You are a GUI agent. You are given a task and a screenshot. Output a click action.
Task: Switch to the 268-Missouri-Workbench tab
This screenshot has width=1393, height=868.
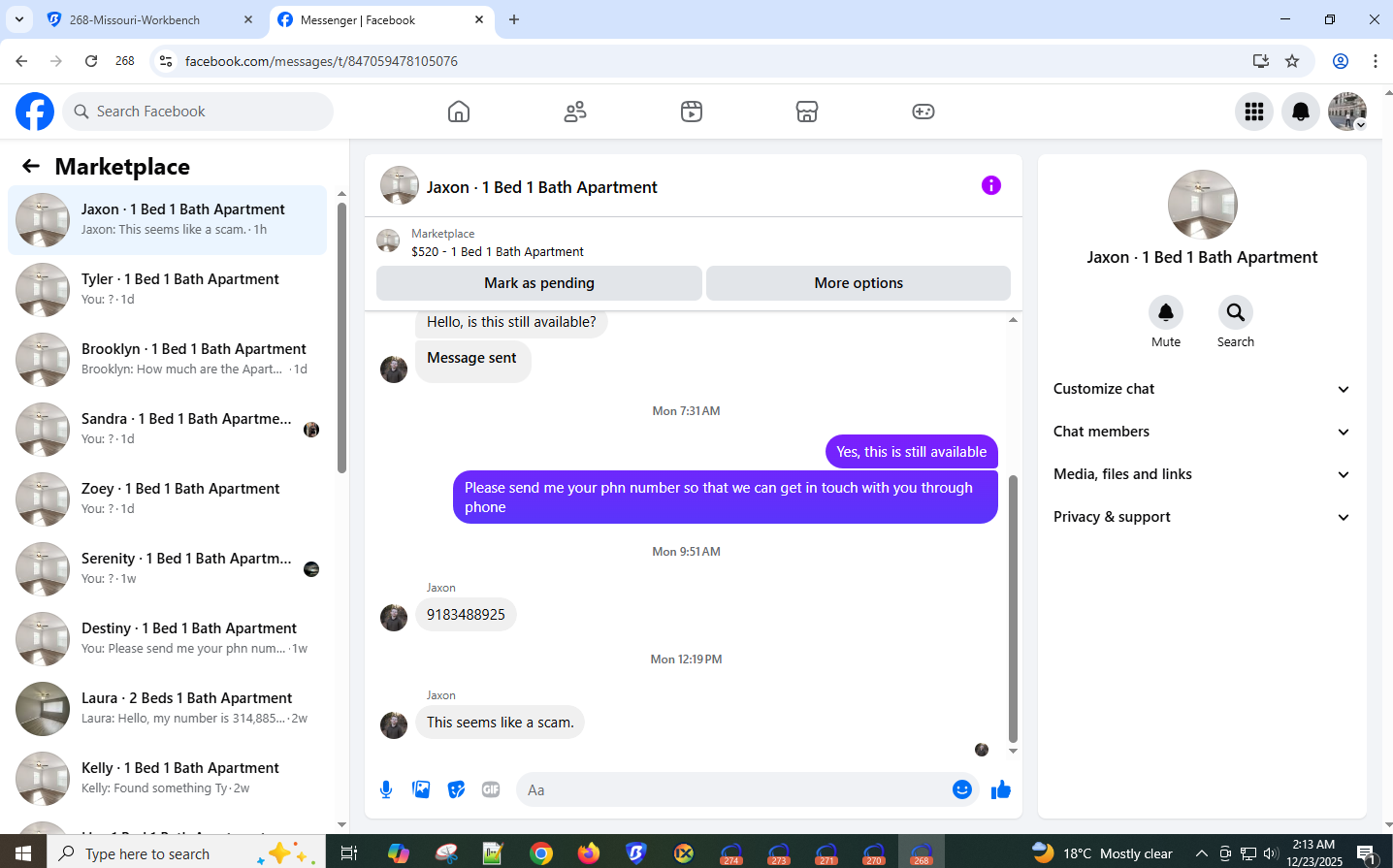150,19
